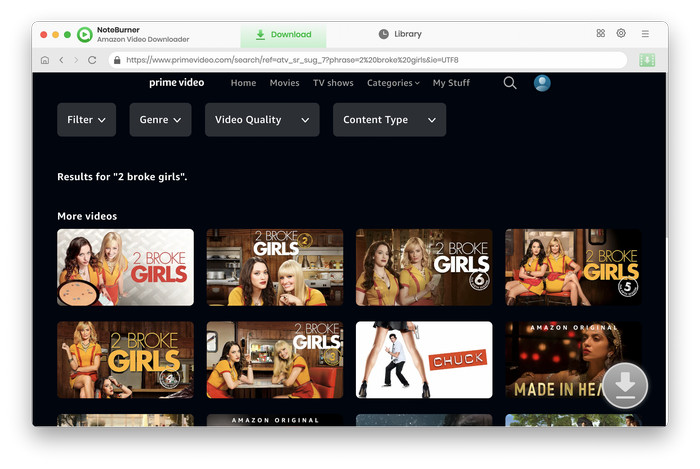Navigate back with the left arrow

pyautogui.click(x=62, y=60)
